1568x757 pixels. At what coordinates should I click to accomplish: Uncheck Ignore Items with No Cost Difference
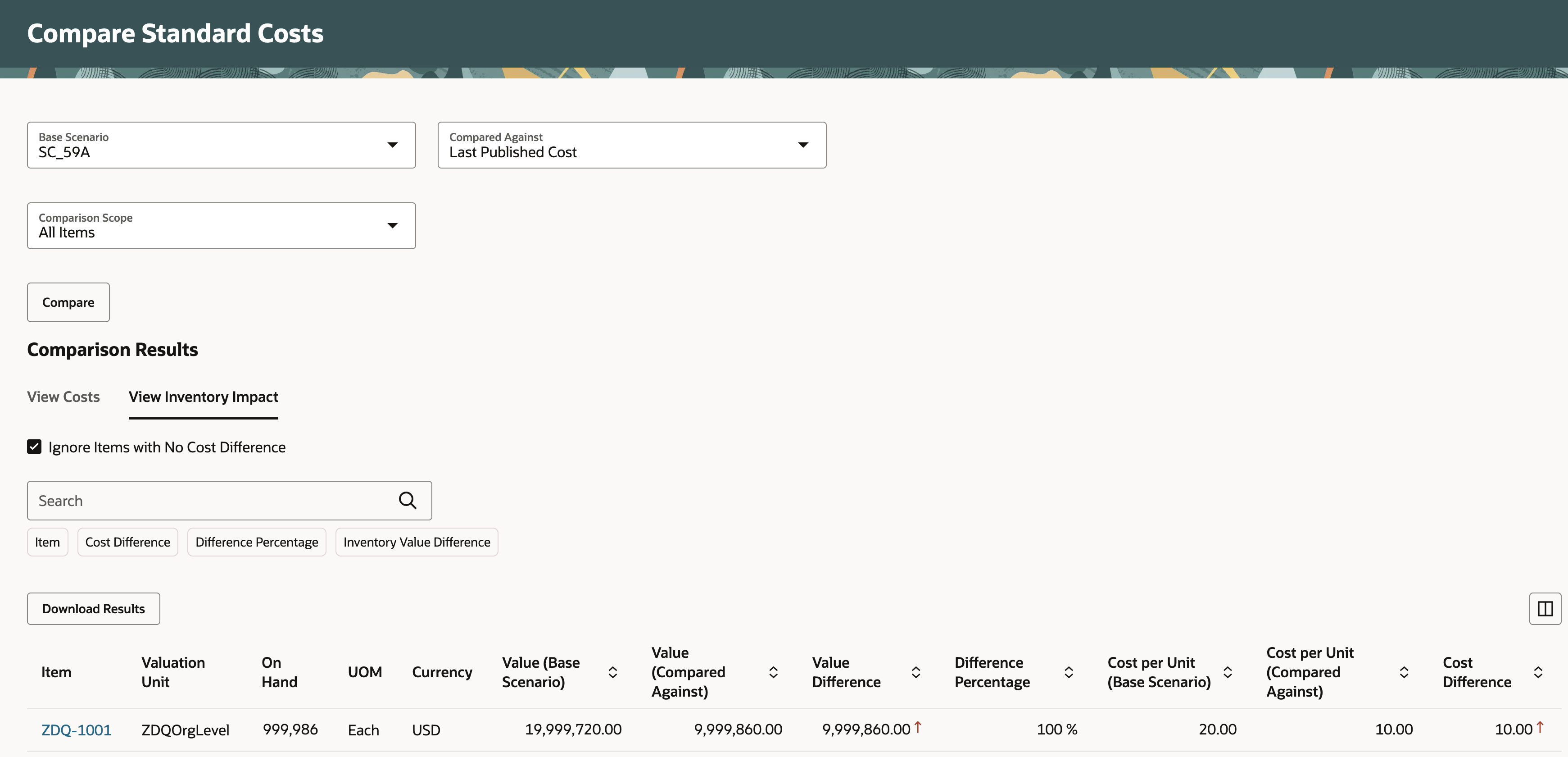point(34,447)
